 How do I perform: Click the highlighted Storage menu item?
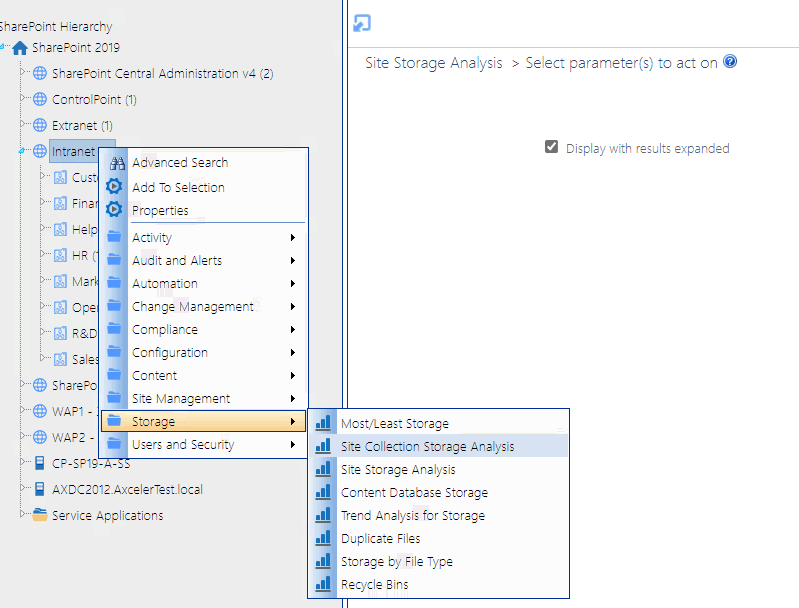coord(204,421)
